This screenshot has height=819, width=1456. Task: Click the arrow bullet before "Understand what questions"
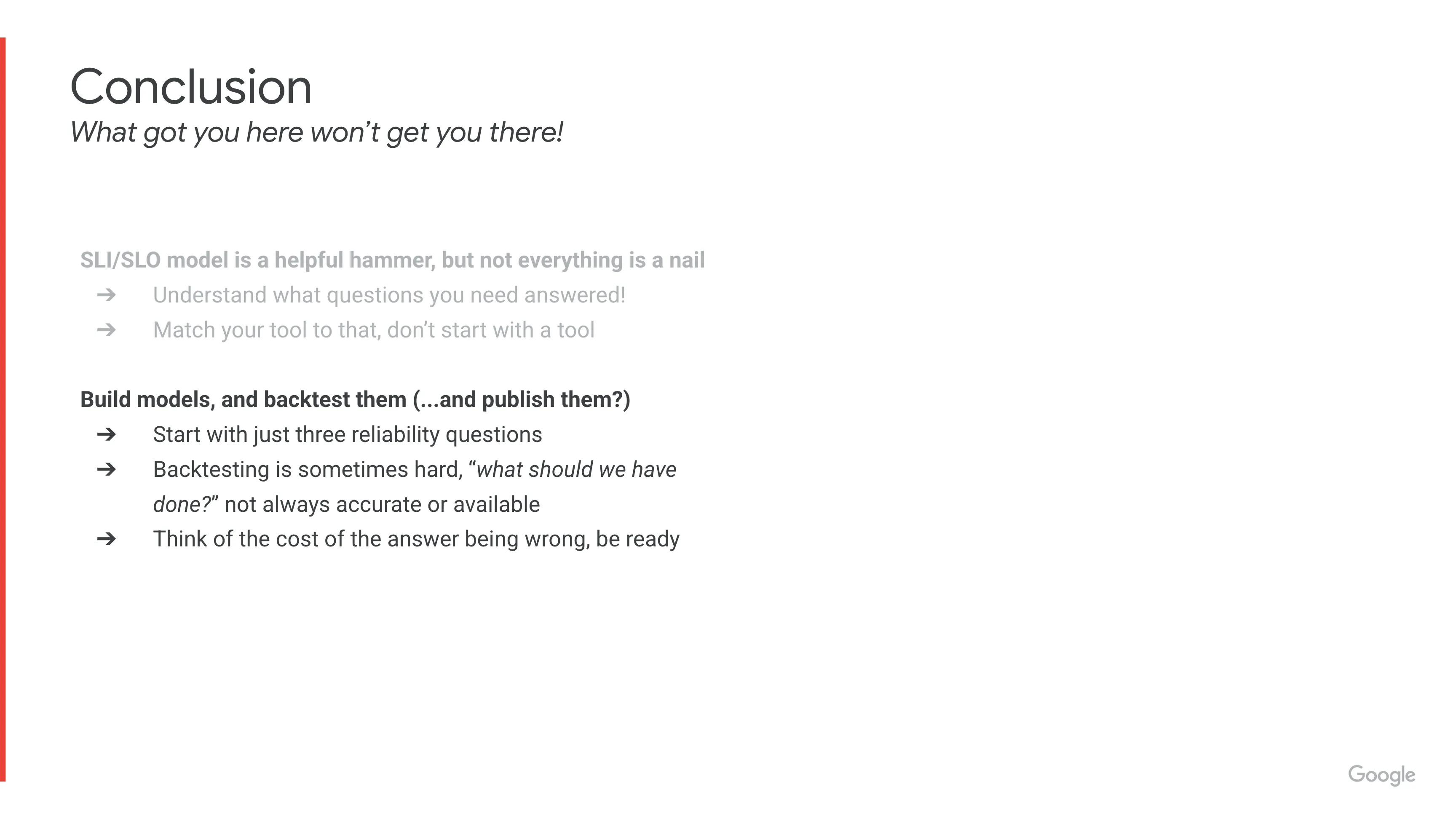[106, 295]
